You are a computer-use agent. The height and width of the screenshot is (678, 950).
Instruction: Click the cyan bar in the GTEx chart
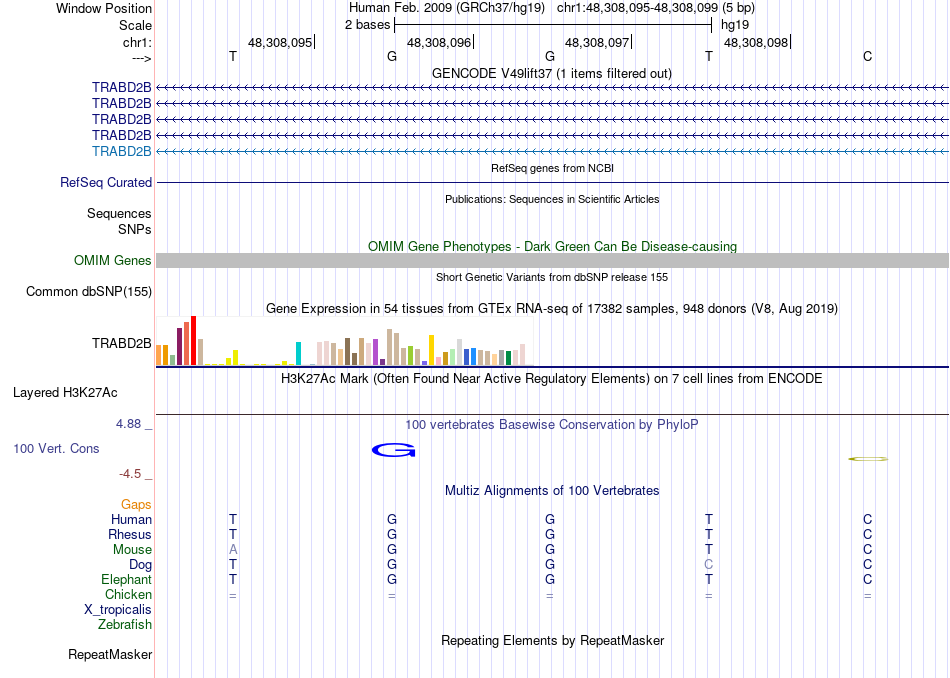click(298, 354)
